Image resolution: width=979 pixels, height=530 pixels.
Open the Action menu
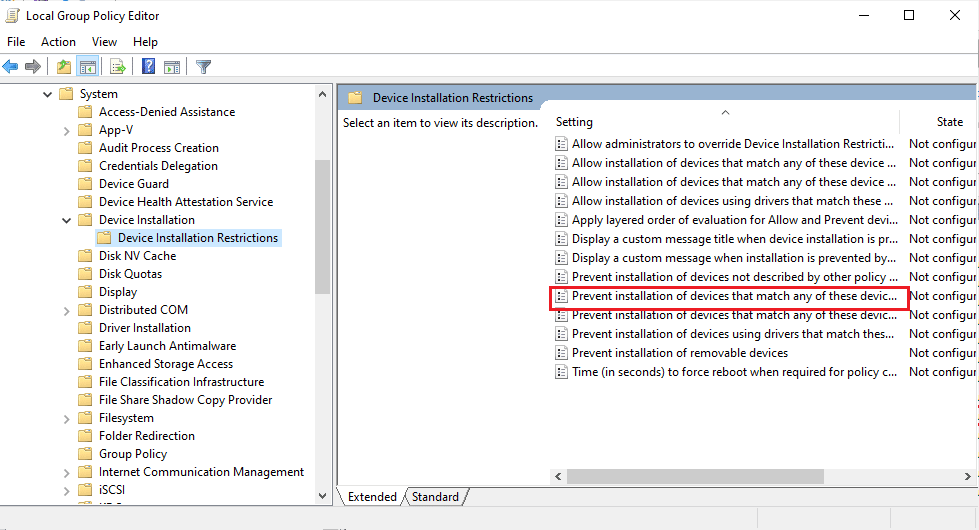tap(58, 42)
